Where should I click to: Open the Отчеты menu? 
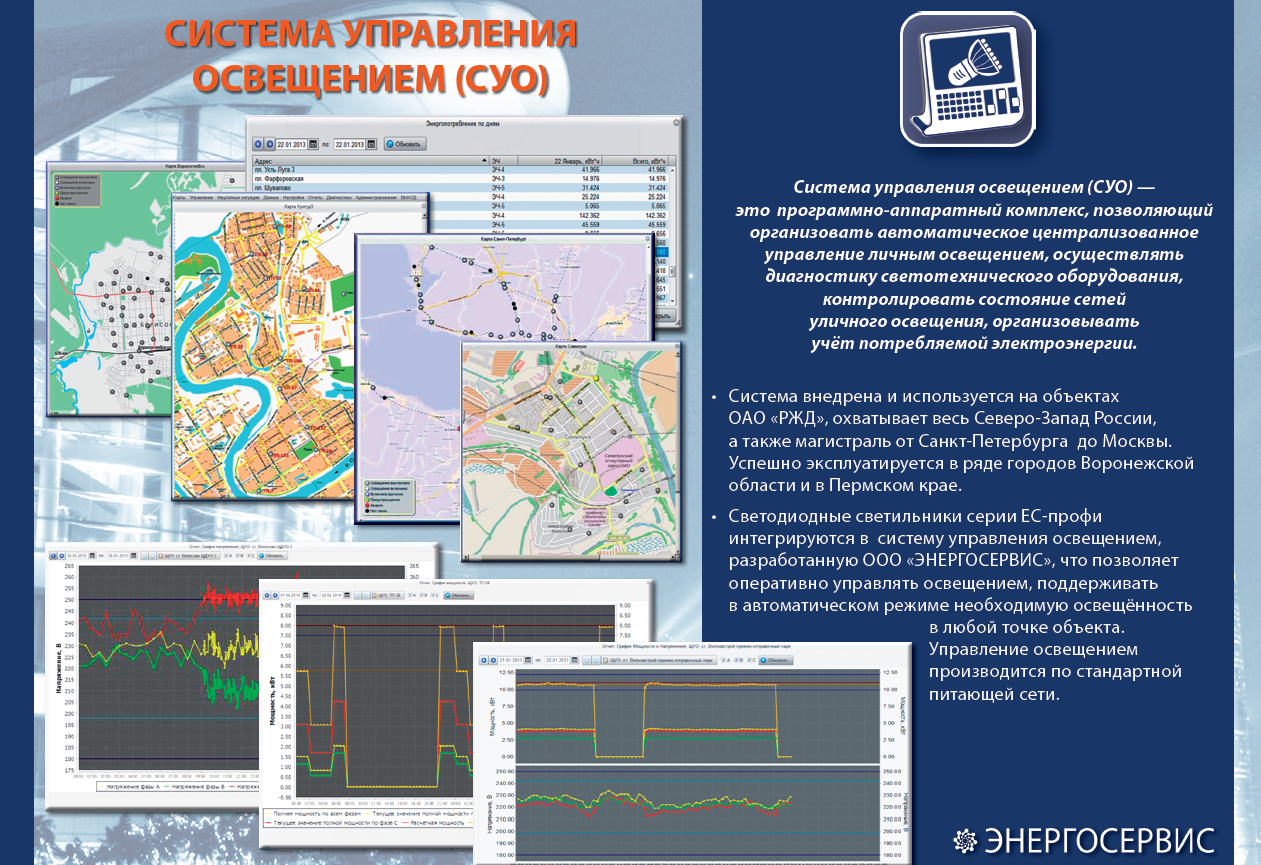315,198
